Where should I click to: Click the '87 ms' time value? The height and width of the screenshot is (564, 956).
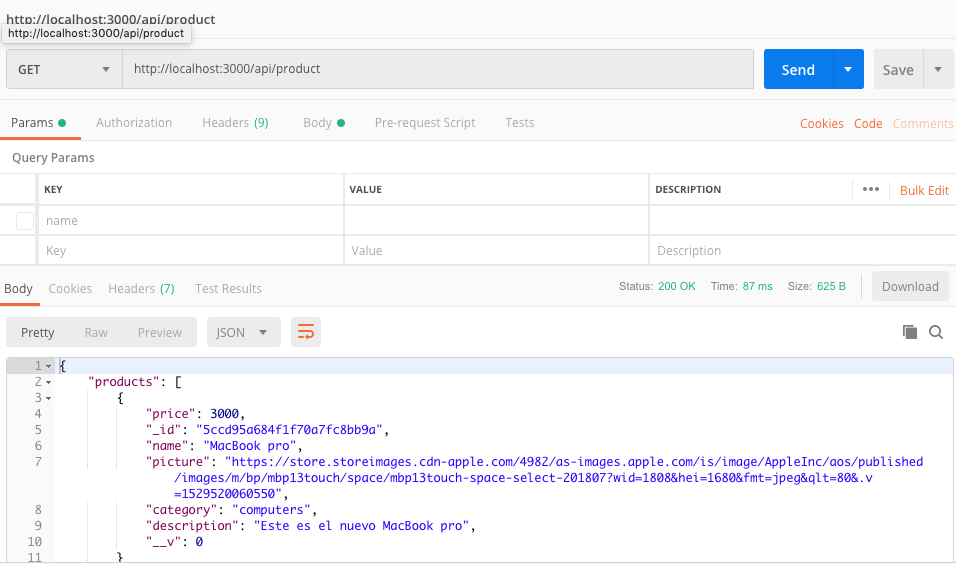757,286
